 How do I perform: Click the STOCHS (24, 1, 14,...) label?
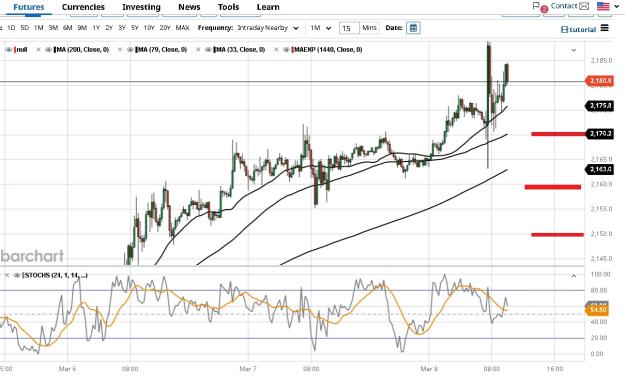pos(55,275)
